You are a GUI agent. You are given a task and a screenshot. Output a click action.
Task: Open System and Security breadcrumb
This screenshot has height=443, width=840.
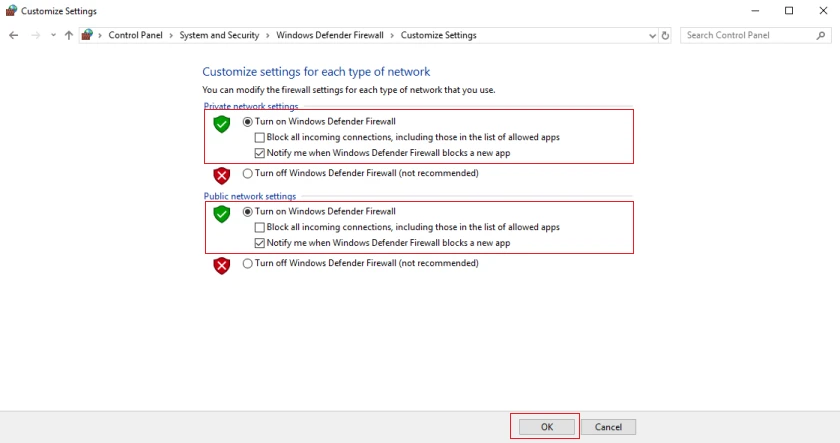pos(219,35)
